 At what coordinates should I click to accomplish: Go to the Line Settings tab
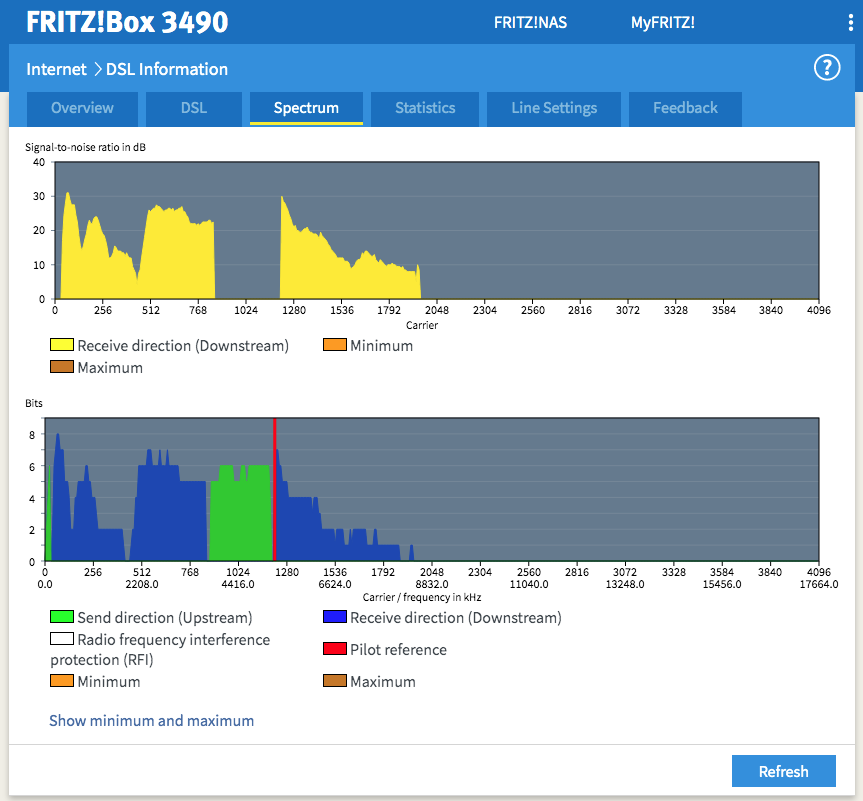[x=554, y=108]
